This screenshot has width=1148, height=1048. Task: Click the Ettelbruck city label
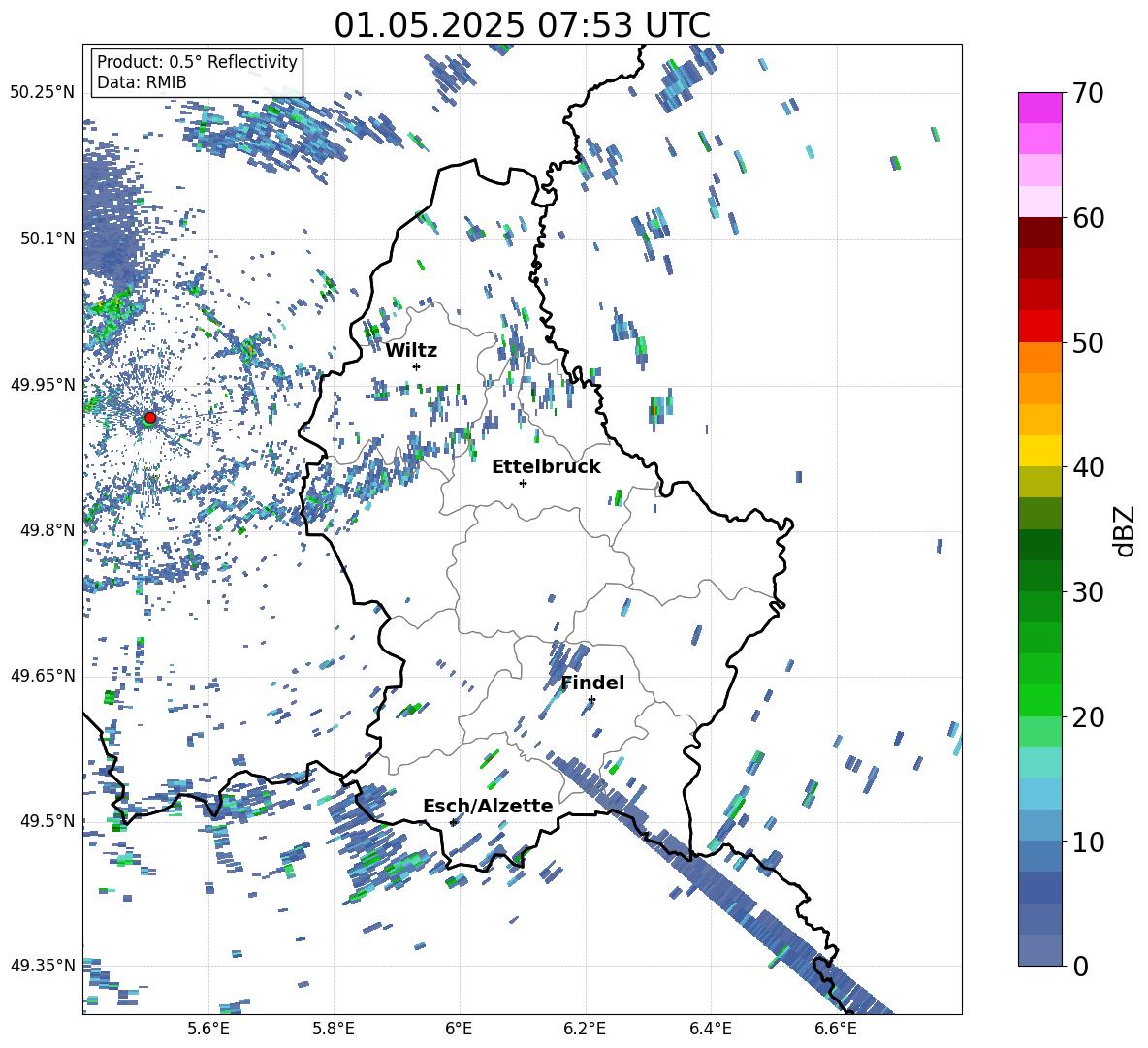pyautogui.click(x=546, y=467)
